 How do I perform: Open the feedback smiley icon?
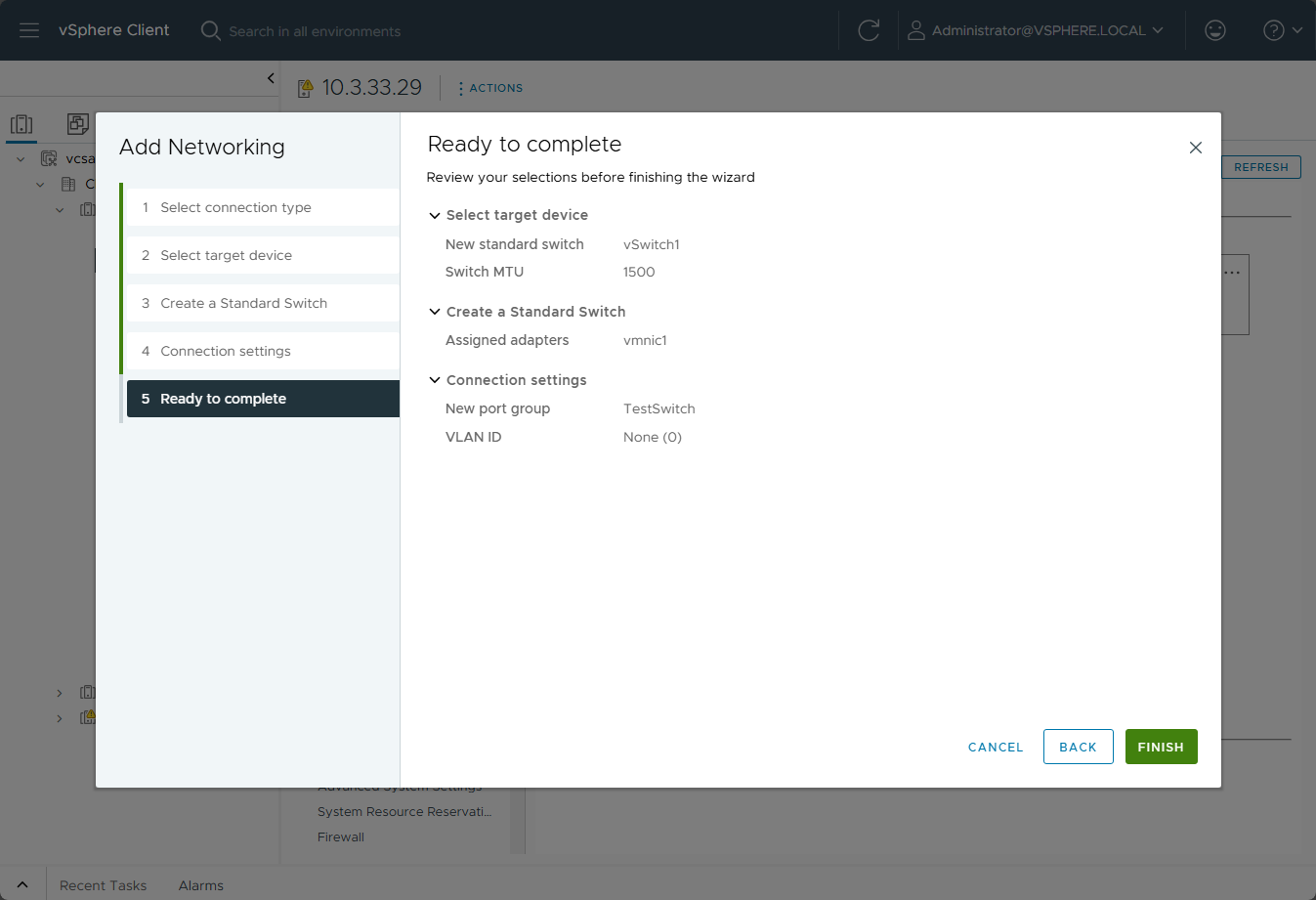coord(1215,30)
